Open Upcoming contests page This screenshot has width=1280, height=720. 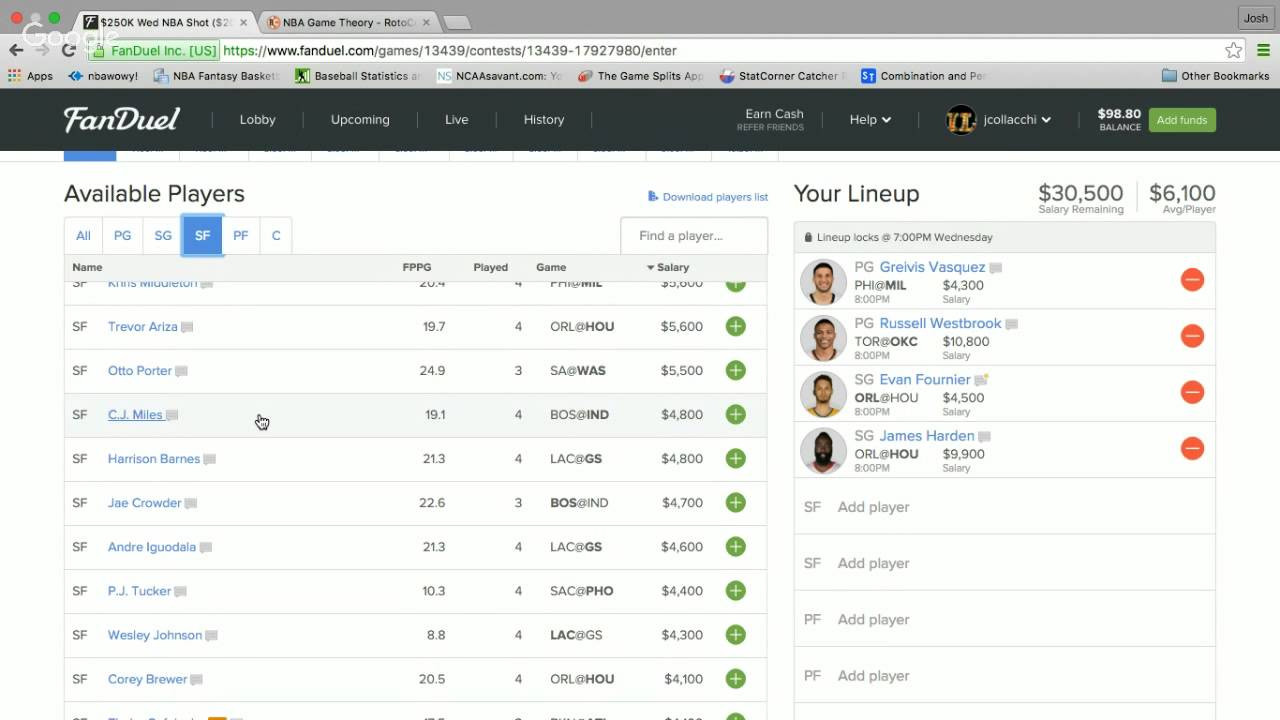[360, 119]
